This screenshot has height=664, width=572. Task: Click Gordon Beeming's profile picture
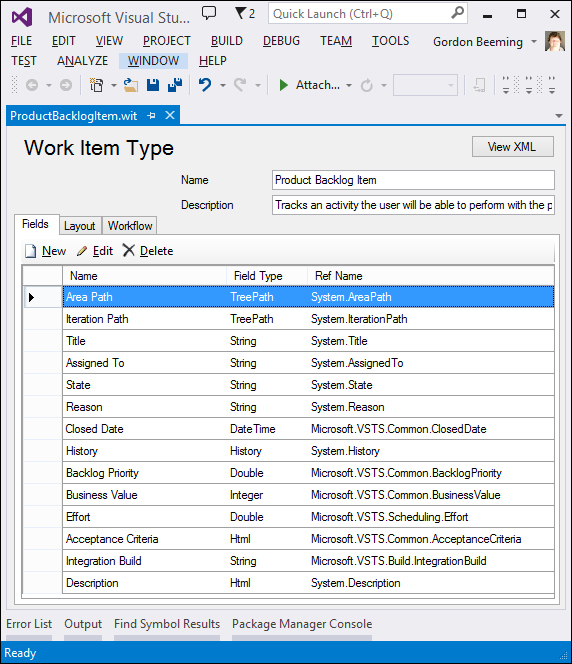(555, 41)
